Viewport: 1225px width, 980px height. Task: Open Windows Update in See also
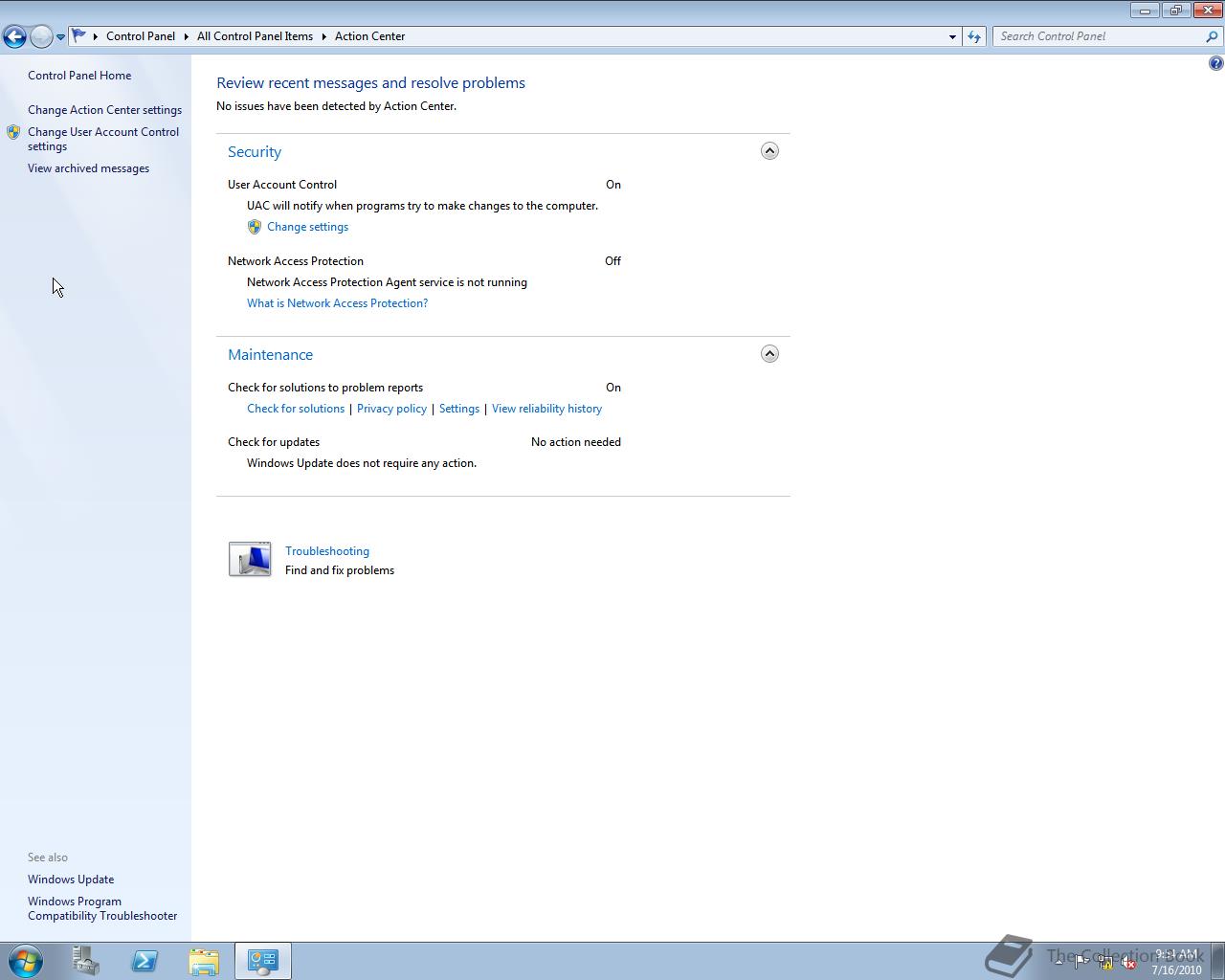coord(71,880)
